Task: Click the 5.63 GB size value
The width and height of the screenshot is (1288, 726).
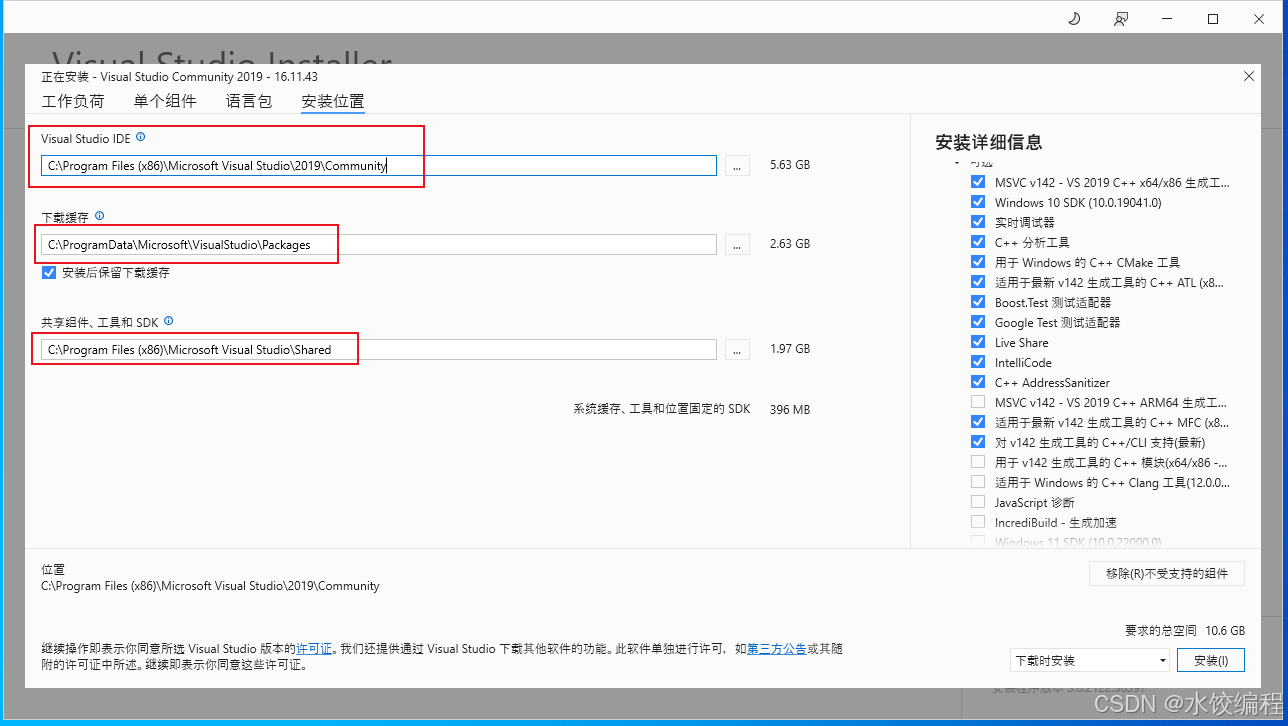Action: (x=790, y=165)
